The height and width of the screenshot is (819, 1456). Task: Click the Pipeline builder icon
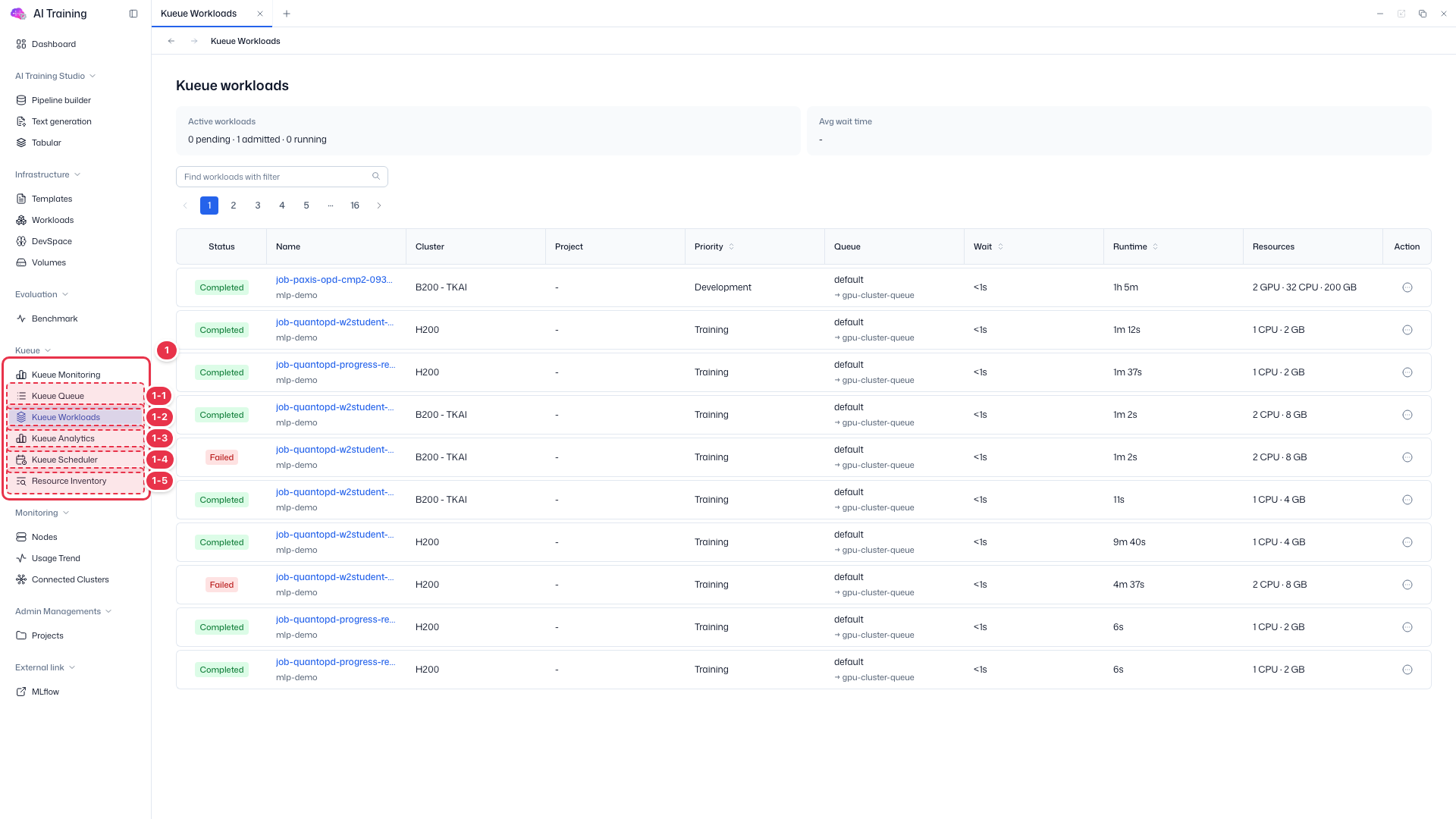pos(21,100)
